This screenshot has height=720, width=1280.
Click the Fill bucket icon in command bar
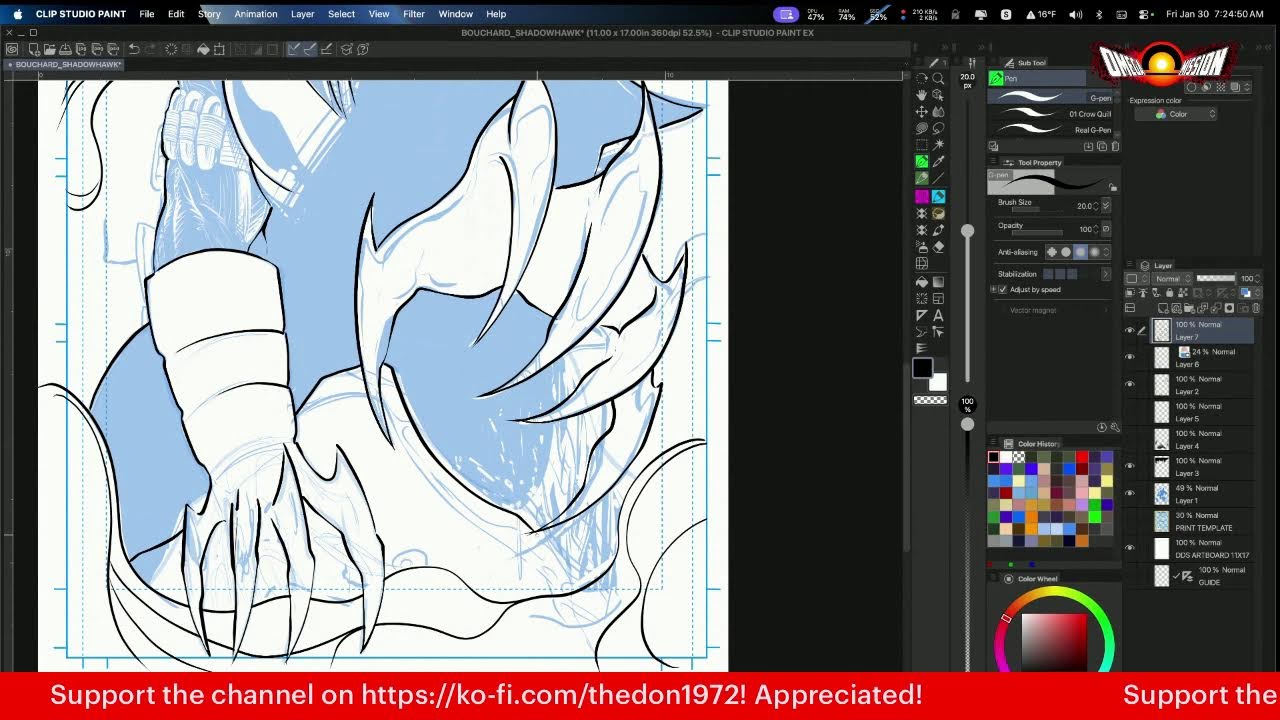203,49
